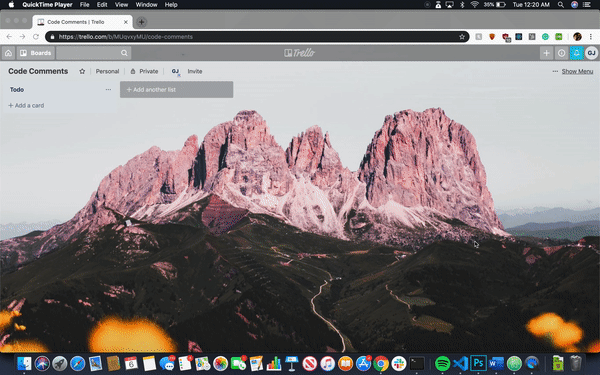Bookmark this page with star icon

click(462, 37)
